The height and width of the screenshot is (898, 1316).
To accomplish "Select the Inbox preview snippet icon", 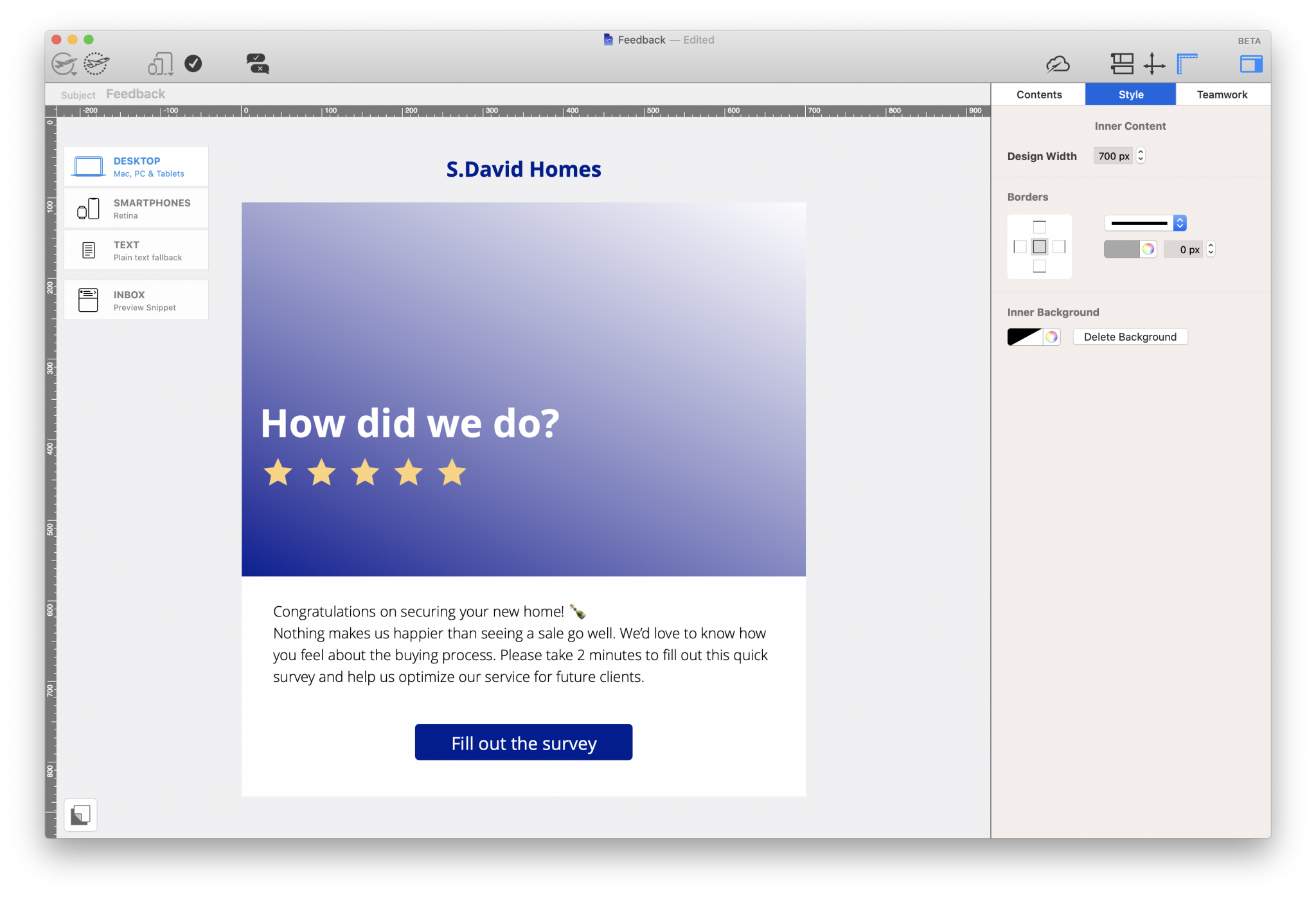I will click(x=88, y=300).
